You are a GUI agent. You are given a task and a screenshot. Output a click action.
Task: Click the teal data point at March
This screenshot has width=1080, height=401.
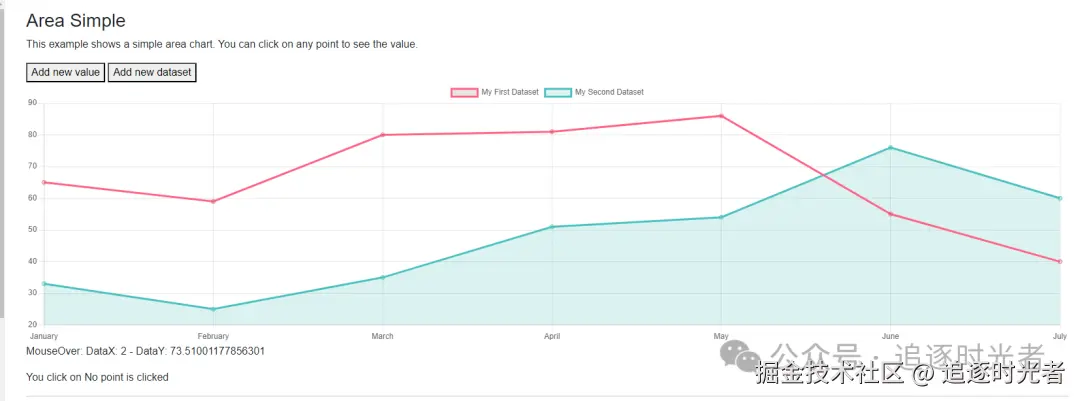pos(383,277)
